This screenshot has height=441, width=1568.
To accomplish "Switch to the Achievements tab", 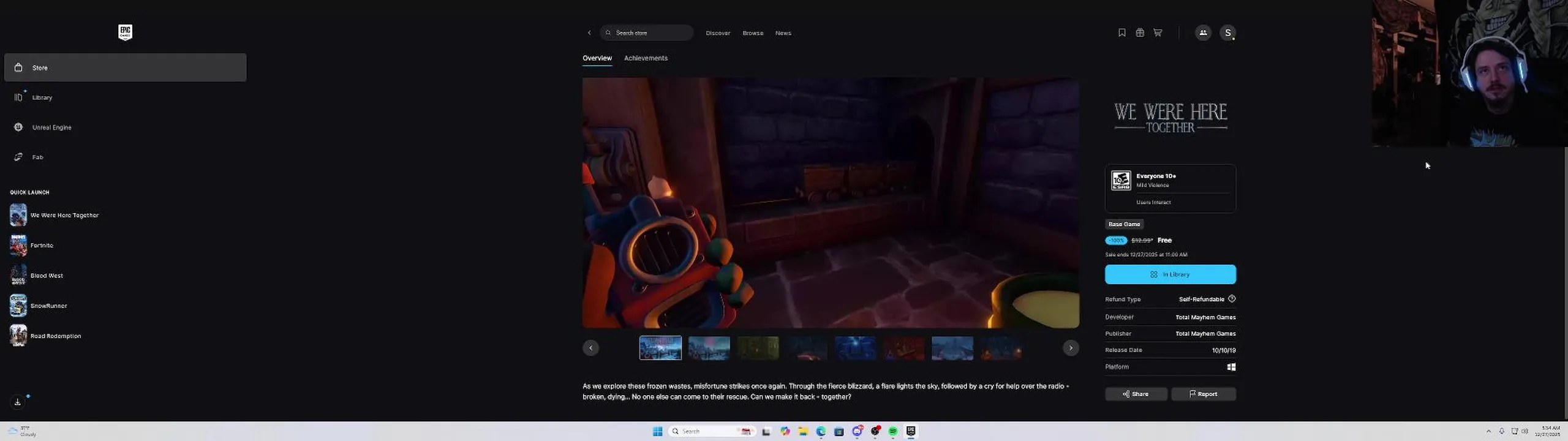I will pyautogui.click(x=646, y=58).
